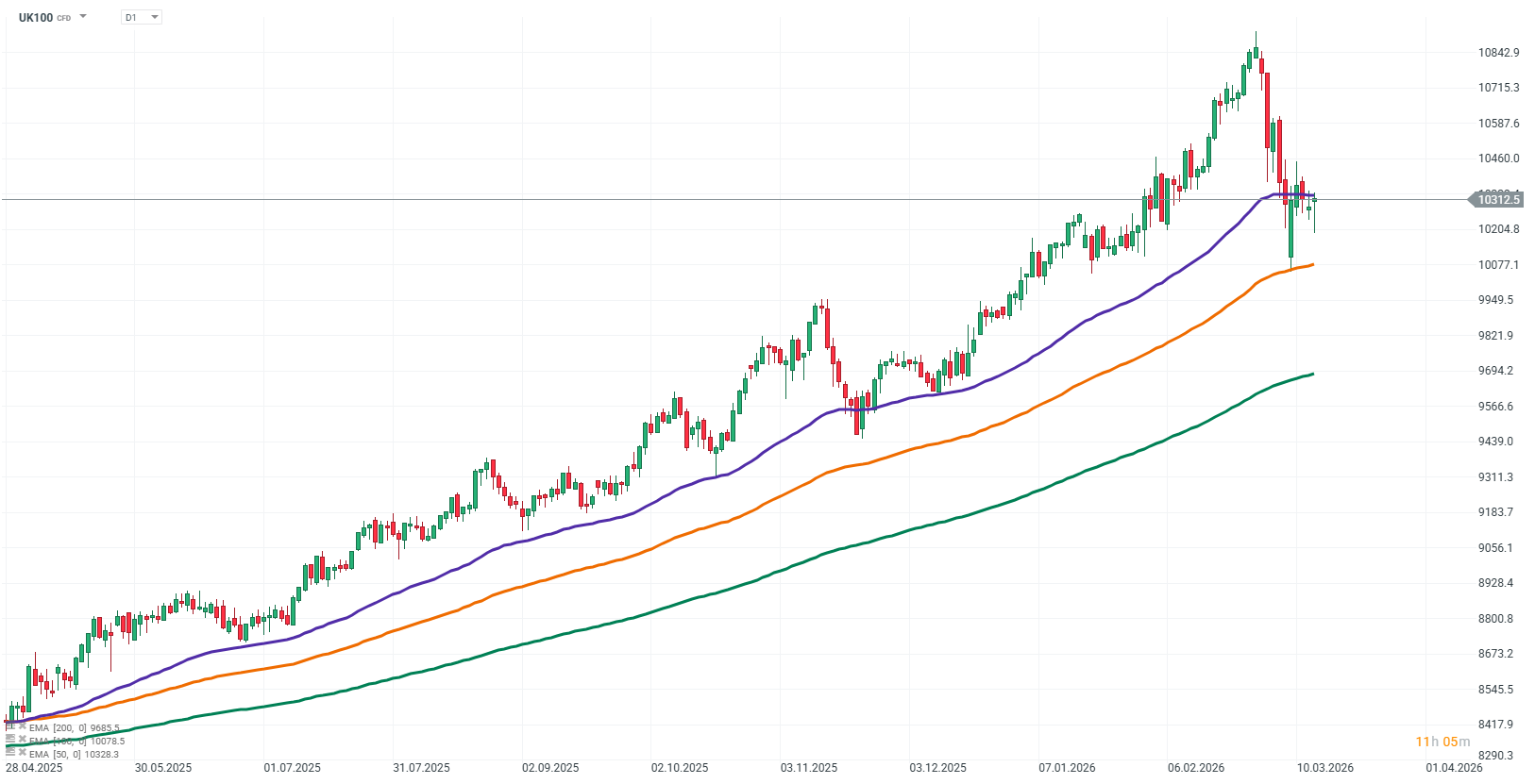Screen dimensions: 1535x784
Task: Open settings for the EMA 50 indicator
Action: click(10, 754)
